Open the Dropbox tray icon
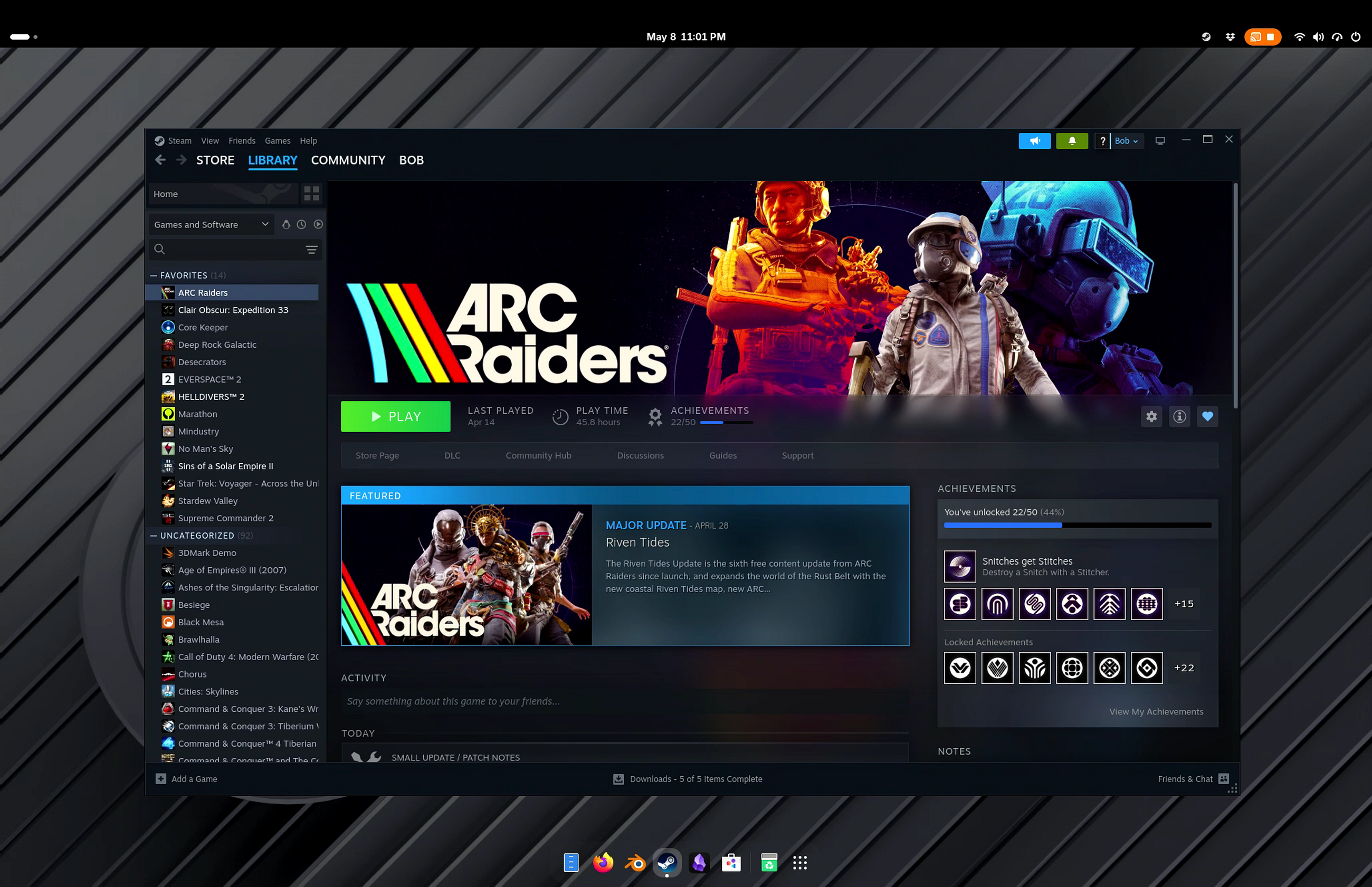This screenshot has width=1372, height=887. (1230, 37)
